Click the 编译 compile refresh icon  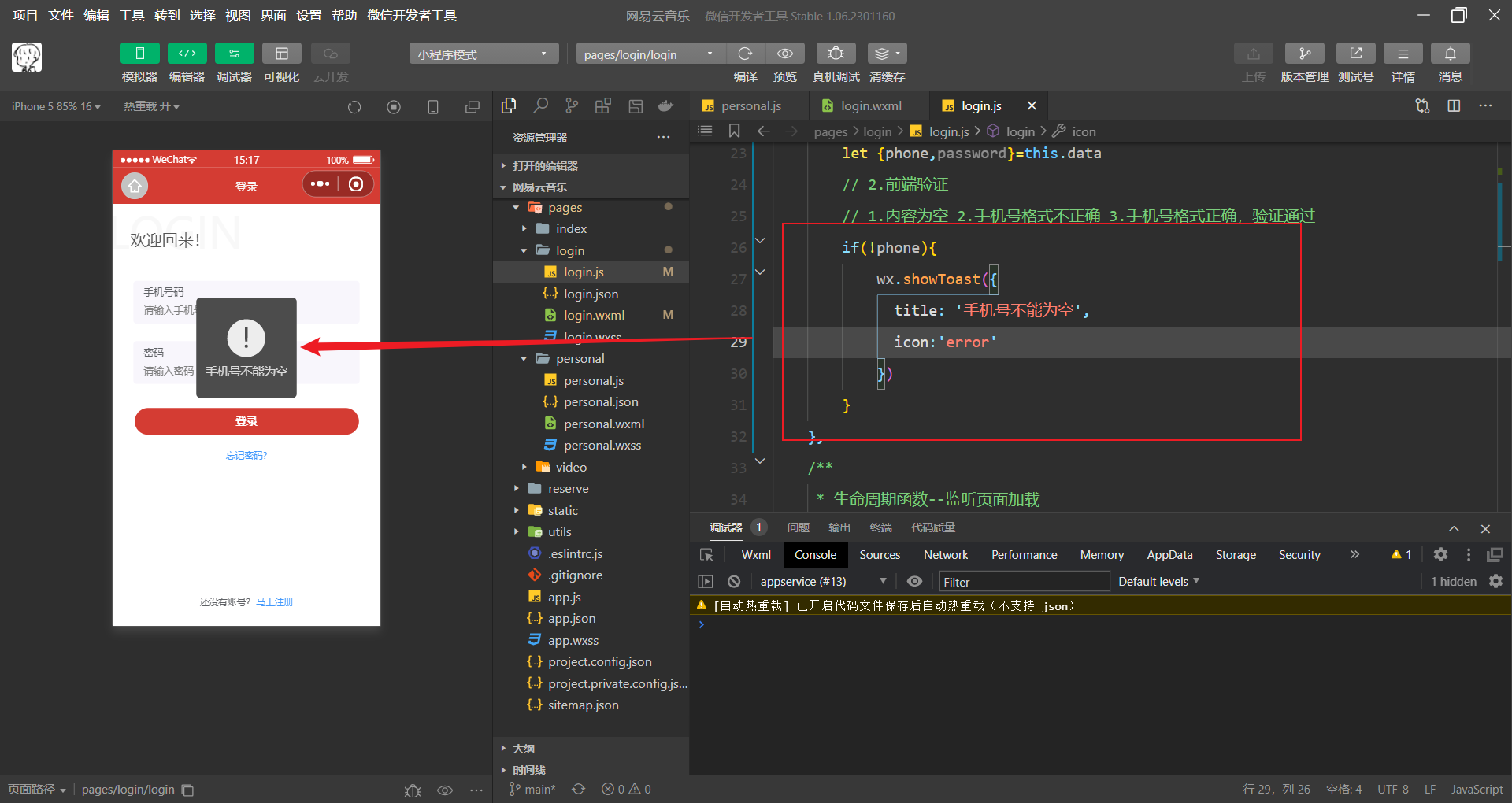(x=745, y=54)
